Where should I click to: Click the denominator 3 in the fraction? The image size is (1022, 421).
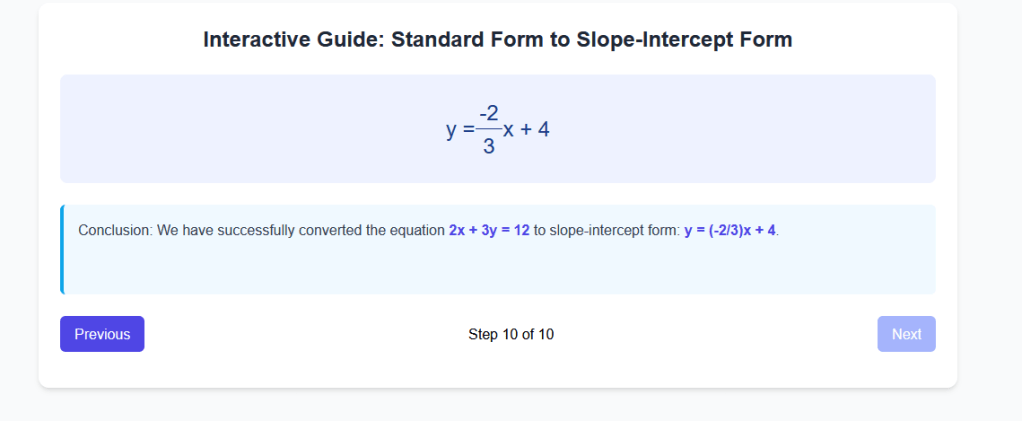(x=488, y=146)
